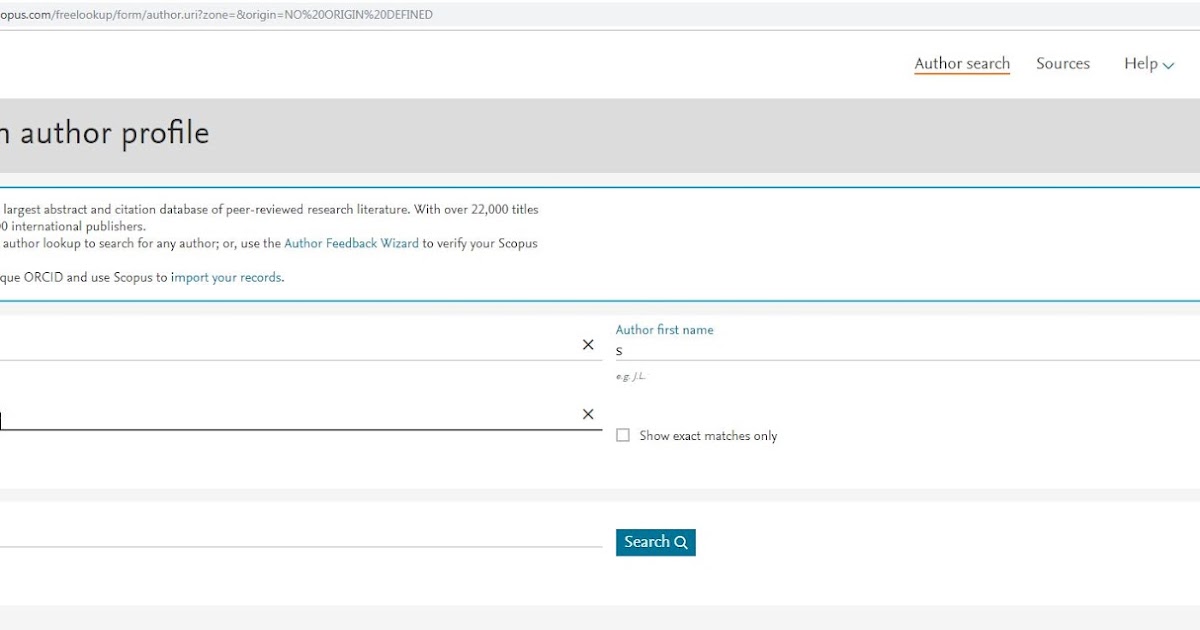1200x630 pixels.
Task: Select the Author search tab
Action: (x=961, y=63)
